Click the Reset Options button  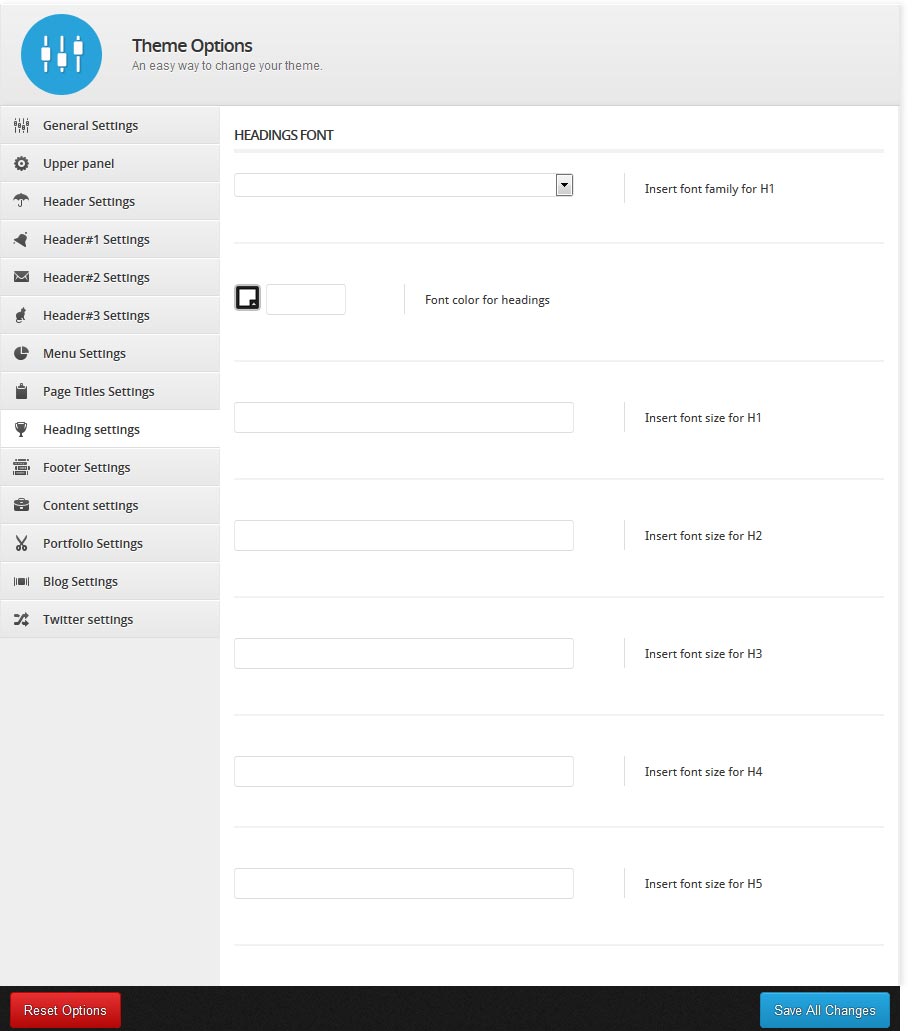65,1010
